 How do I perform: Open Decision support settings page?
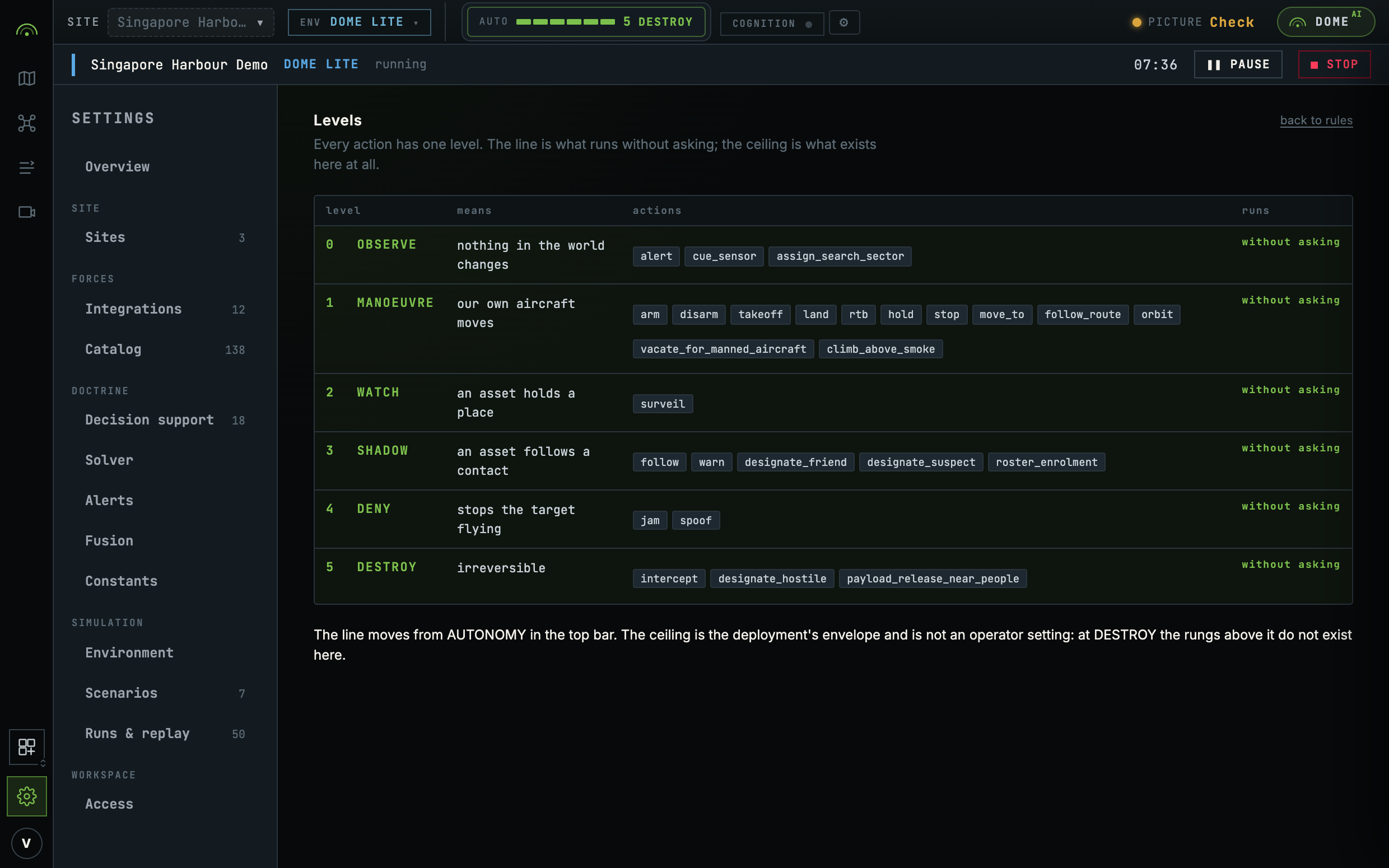[x=165, y=419]
